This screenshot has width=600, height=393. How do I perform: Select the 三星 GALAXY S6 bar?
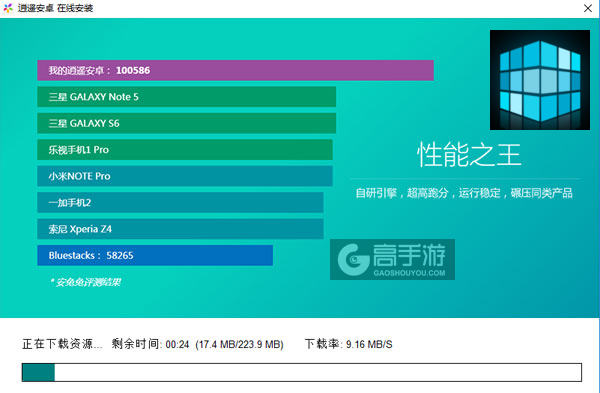186,123
